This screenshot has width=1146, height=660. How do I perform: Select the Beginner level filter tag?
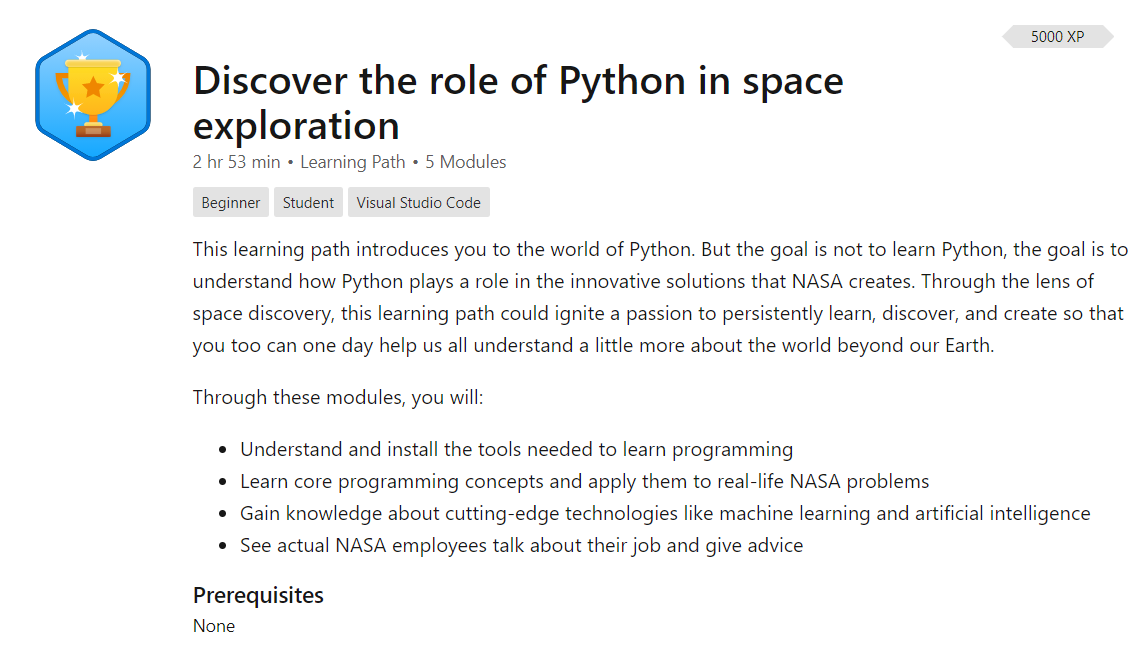tap(231, 202)
